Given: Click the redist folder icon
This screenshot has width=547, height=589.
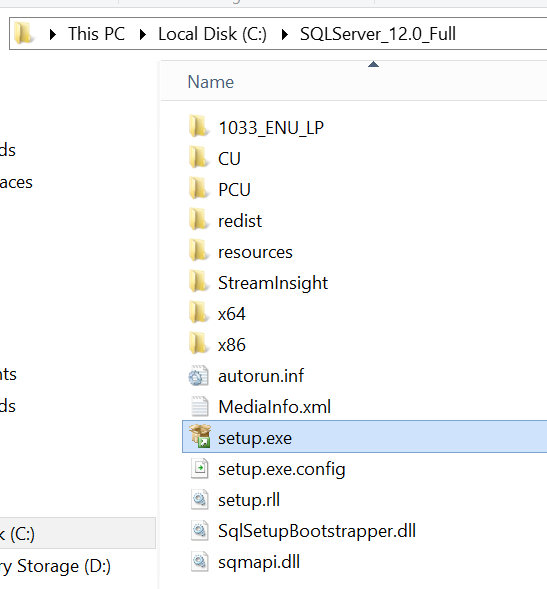Looking at the screenshot, I should [x=198, y=220].
